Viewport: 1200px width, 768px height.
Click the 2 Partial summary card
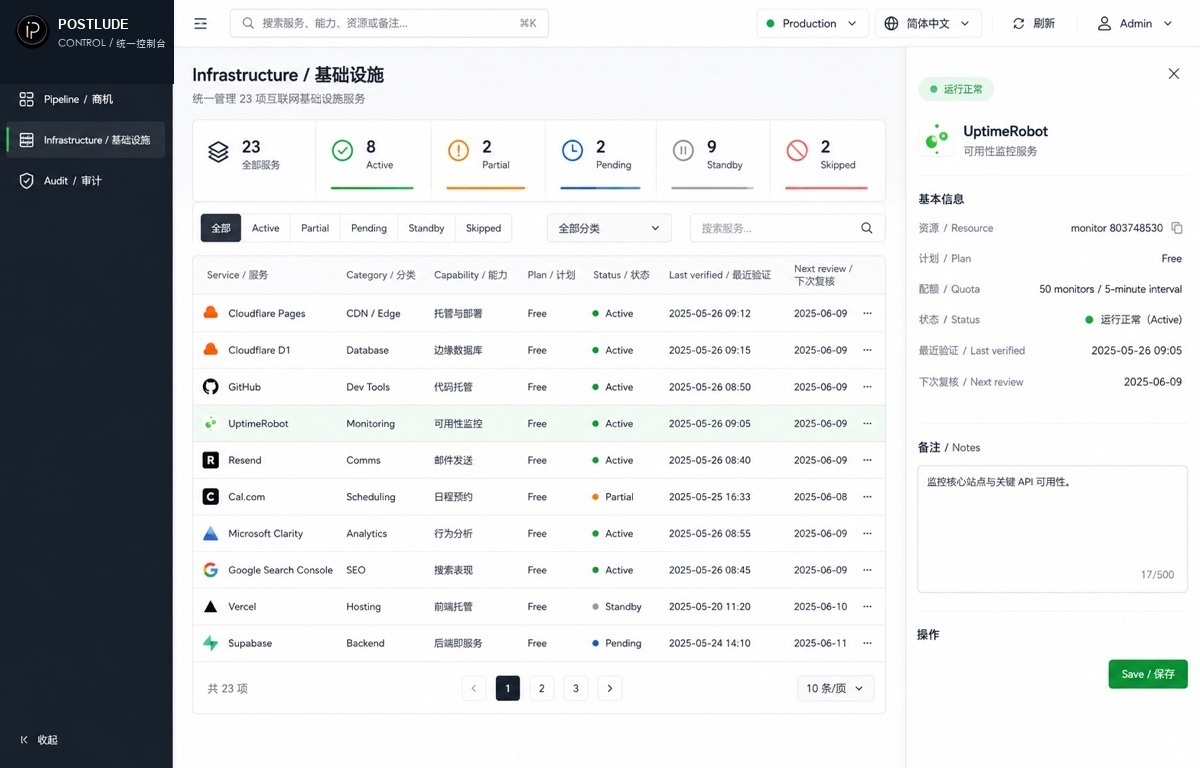(x=488, y=160)
